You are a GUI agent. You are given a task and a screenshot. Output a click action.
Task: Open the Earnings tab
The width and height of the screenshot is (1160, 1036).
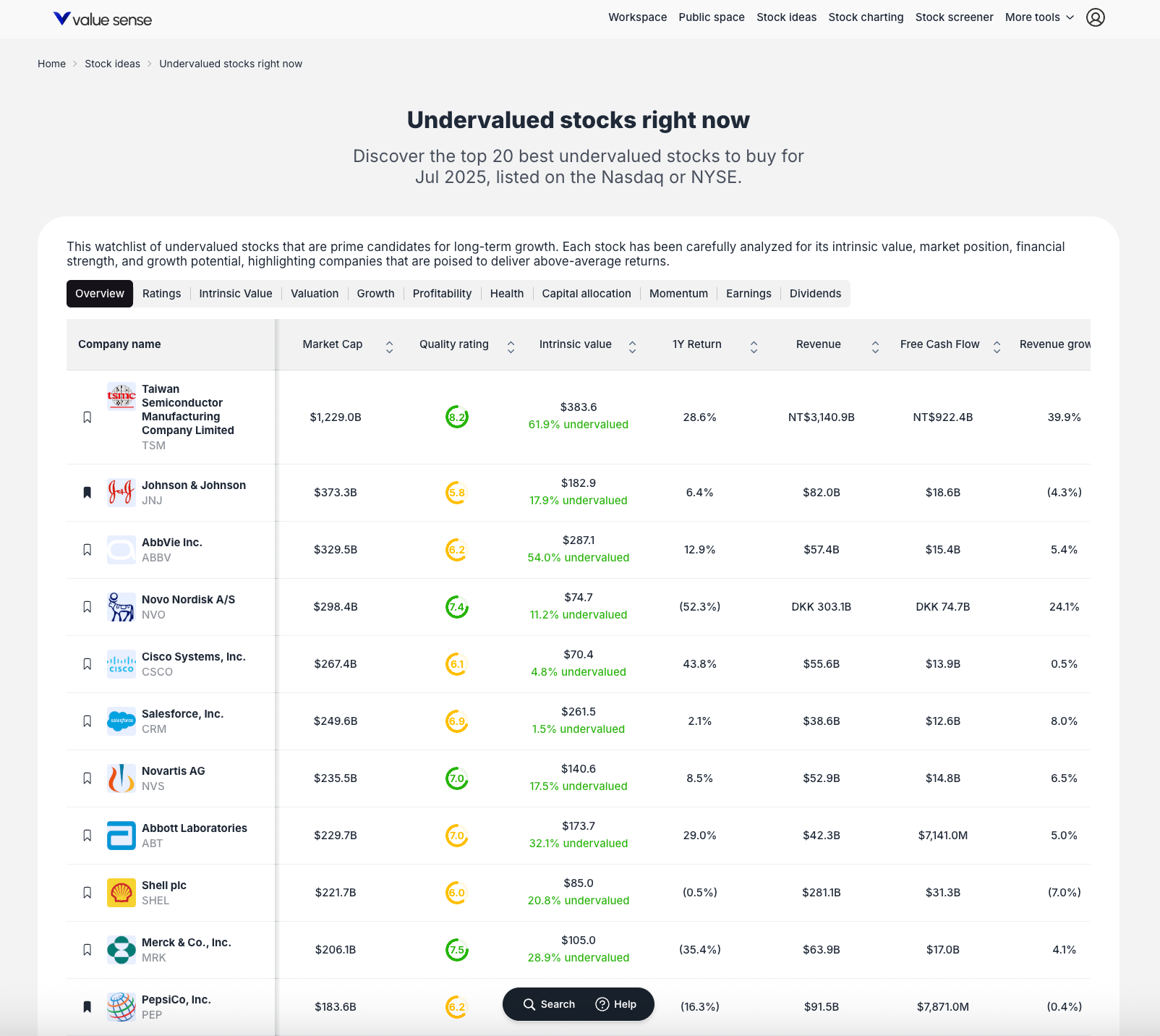(x=749, y=294)
